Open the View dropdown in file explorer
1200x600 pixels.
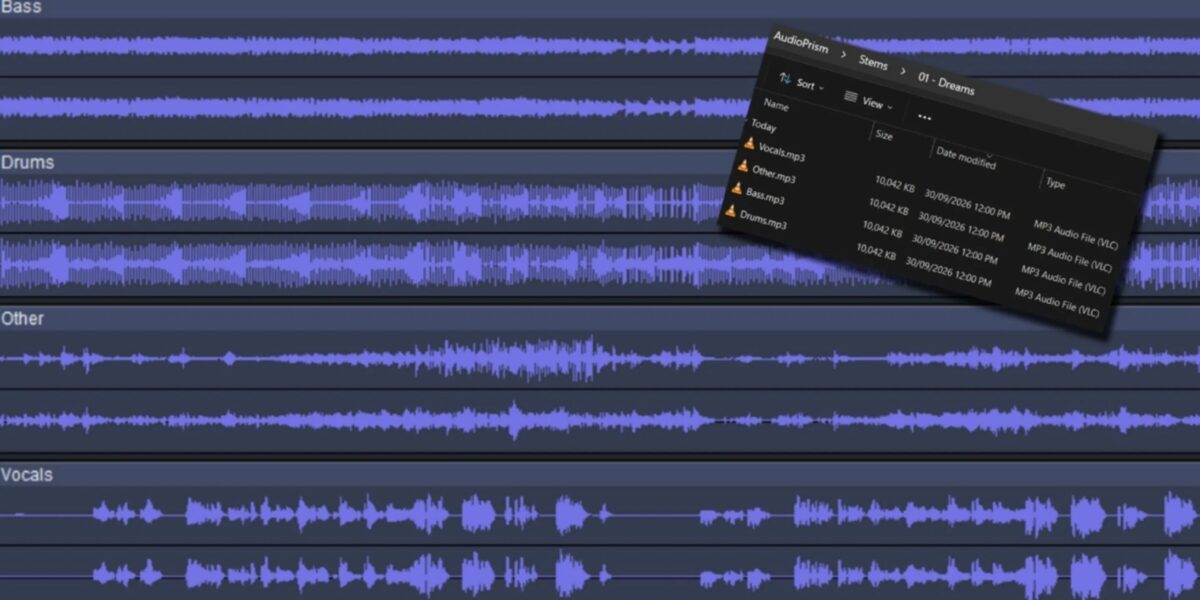(869, 101)
